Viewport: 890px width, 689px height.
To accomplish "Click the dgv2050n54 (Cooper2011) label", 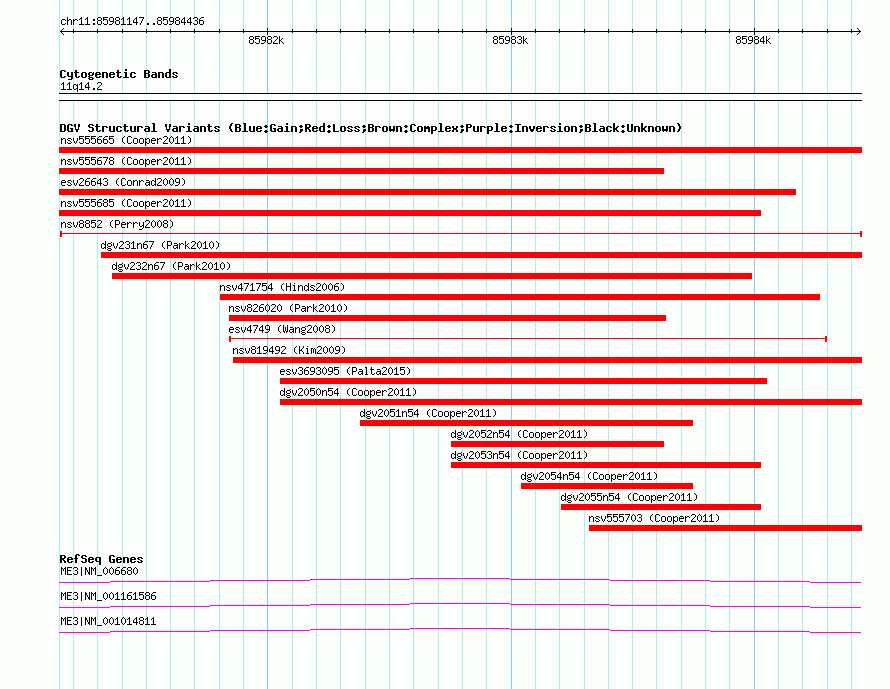I will (x=348, y=392).
